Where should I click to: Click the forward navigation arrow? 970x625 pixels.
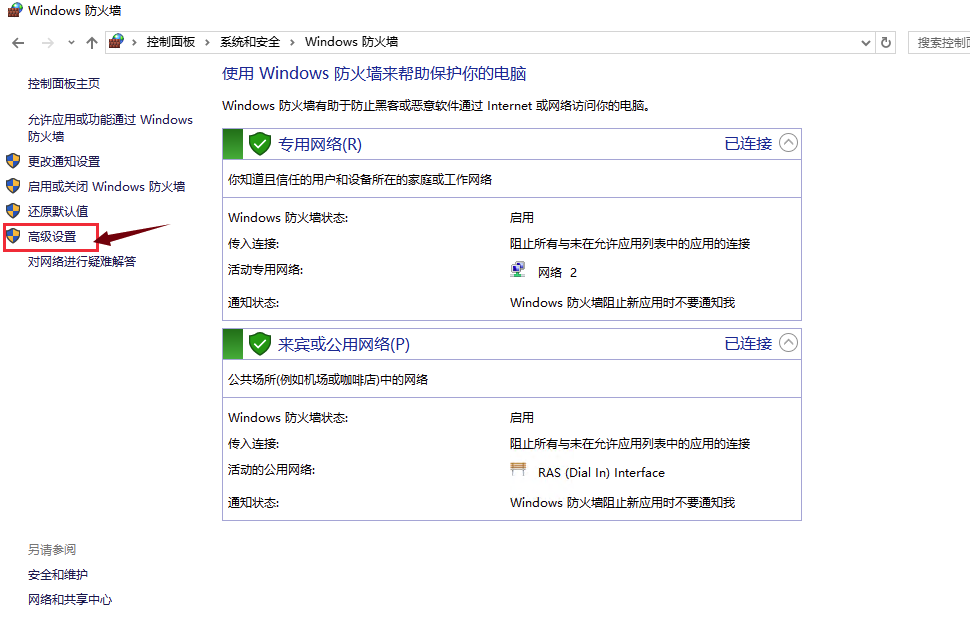pos(47,42)
